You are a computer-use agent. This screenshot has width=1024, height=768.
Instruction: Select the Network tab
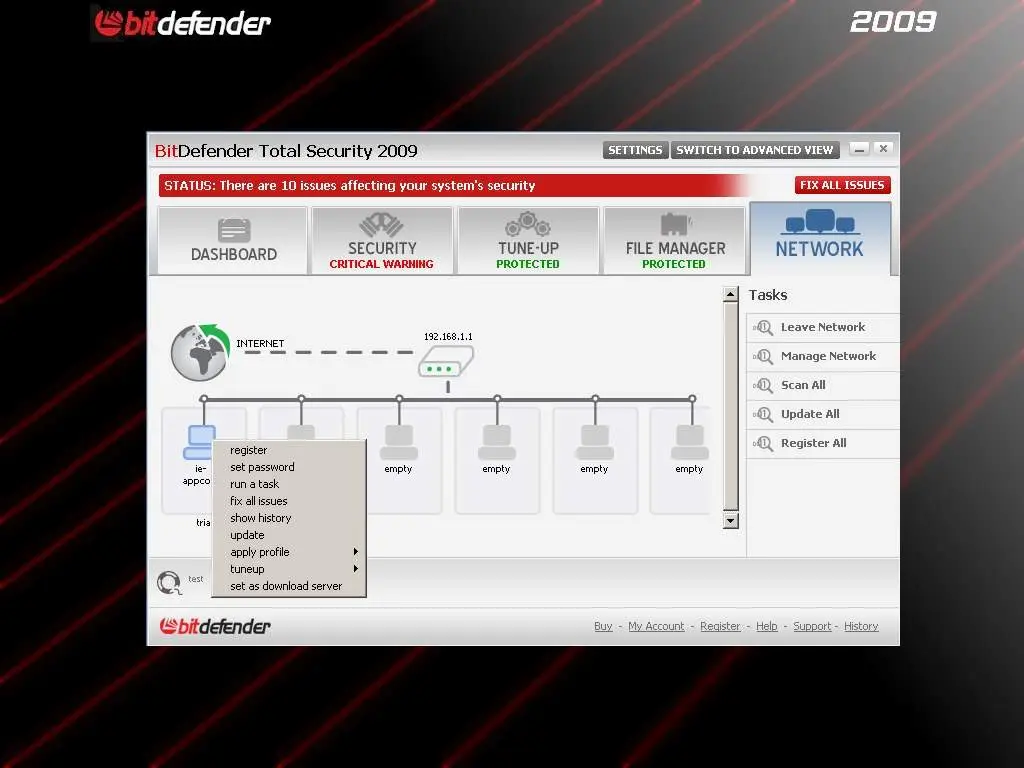pos(820,239)
